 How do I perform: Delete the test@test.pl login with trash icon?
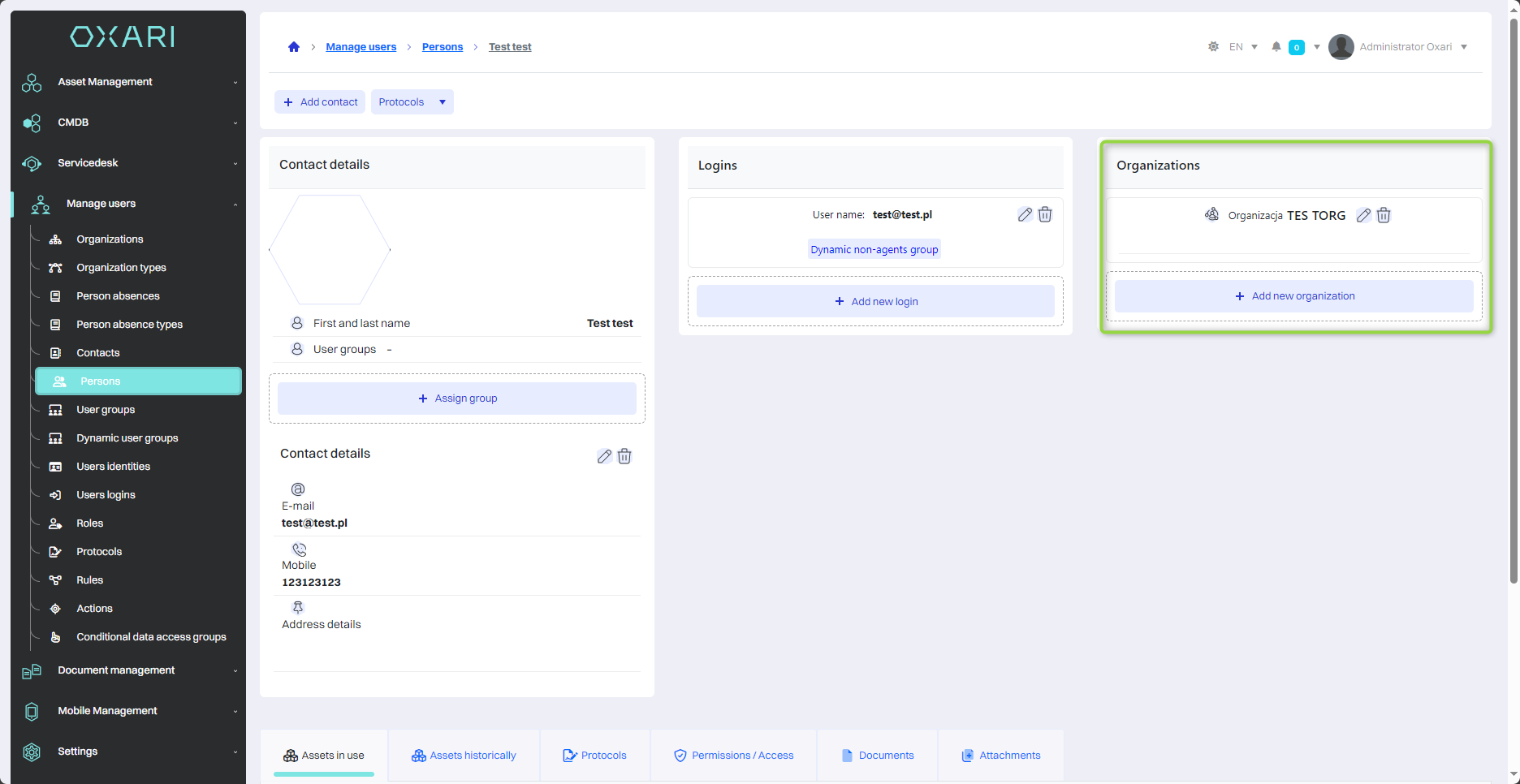(1045, 215)
